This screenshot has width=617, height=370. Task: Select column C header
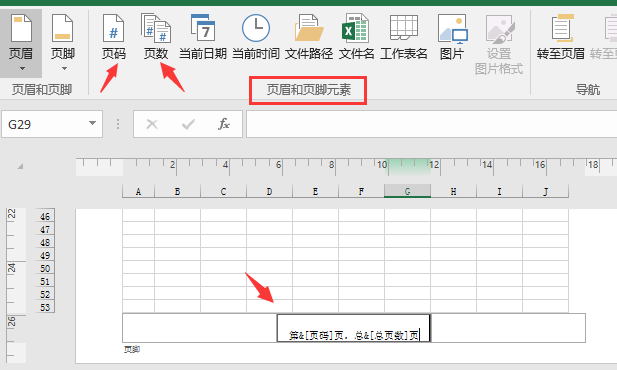coord(224,191)
